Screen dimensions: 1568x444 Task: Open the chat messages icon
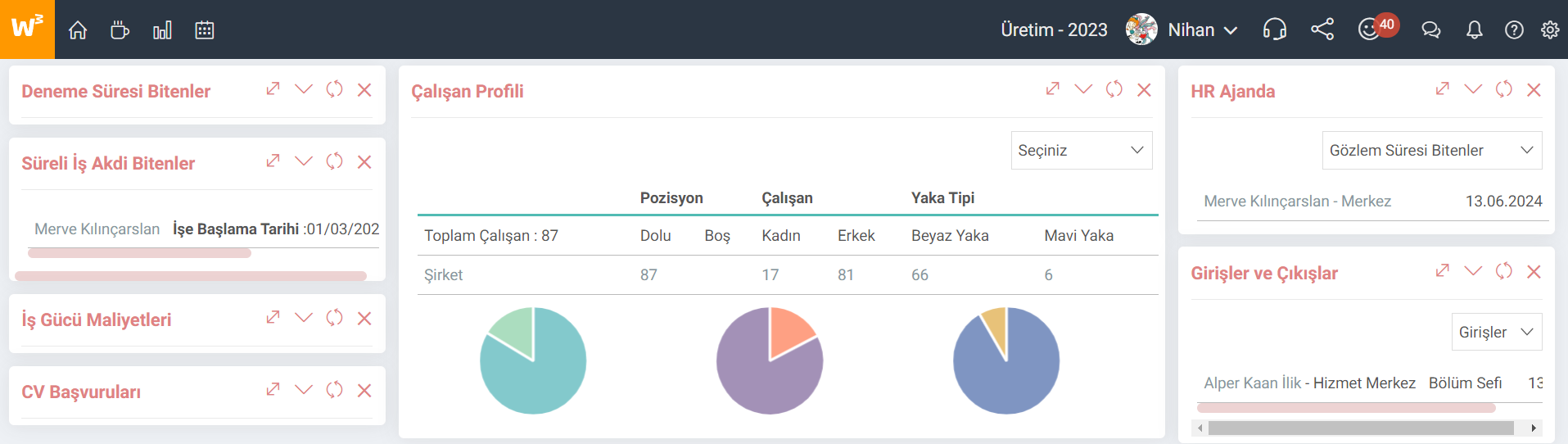[1431, 30]
